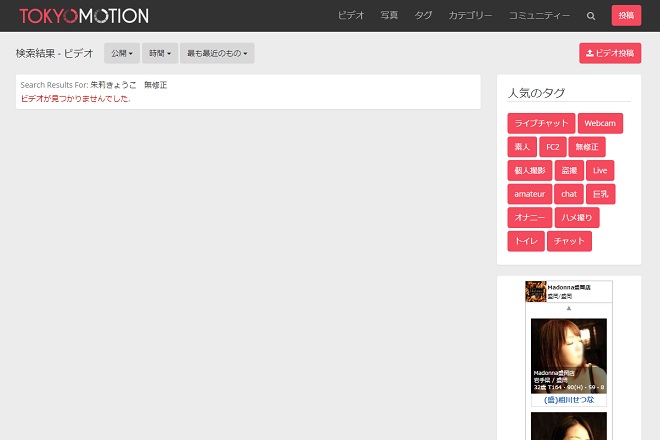Viewport: 660px width, 440px height.
Task: Open the 時間 dropdown filter
Action: pos(160,53)
